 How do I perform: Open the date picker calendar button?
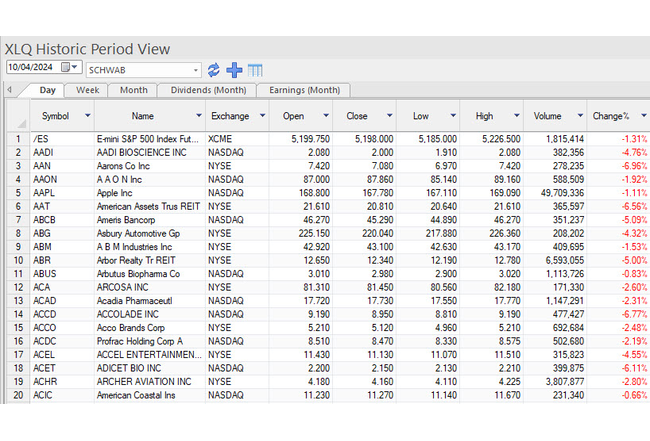tap(71, 68)
